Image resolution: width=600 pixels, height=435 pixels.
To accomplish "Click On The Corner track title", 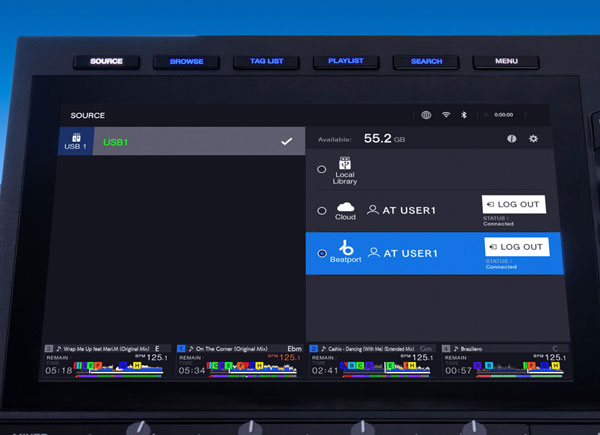I will [x=232, y=349].
